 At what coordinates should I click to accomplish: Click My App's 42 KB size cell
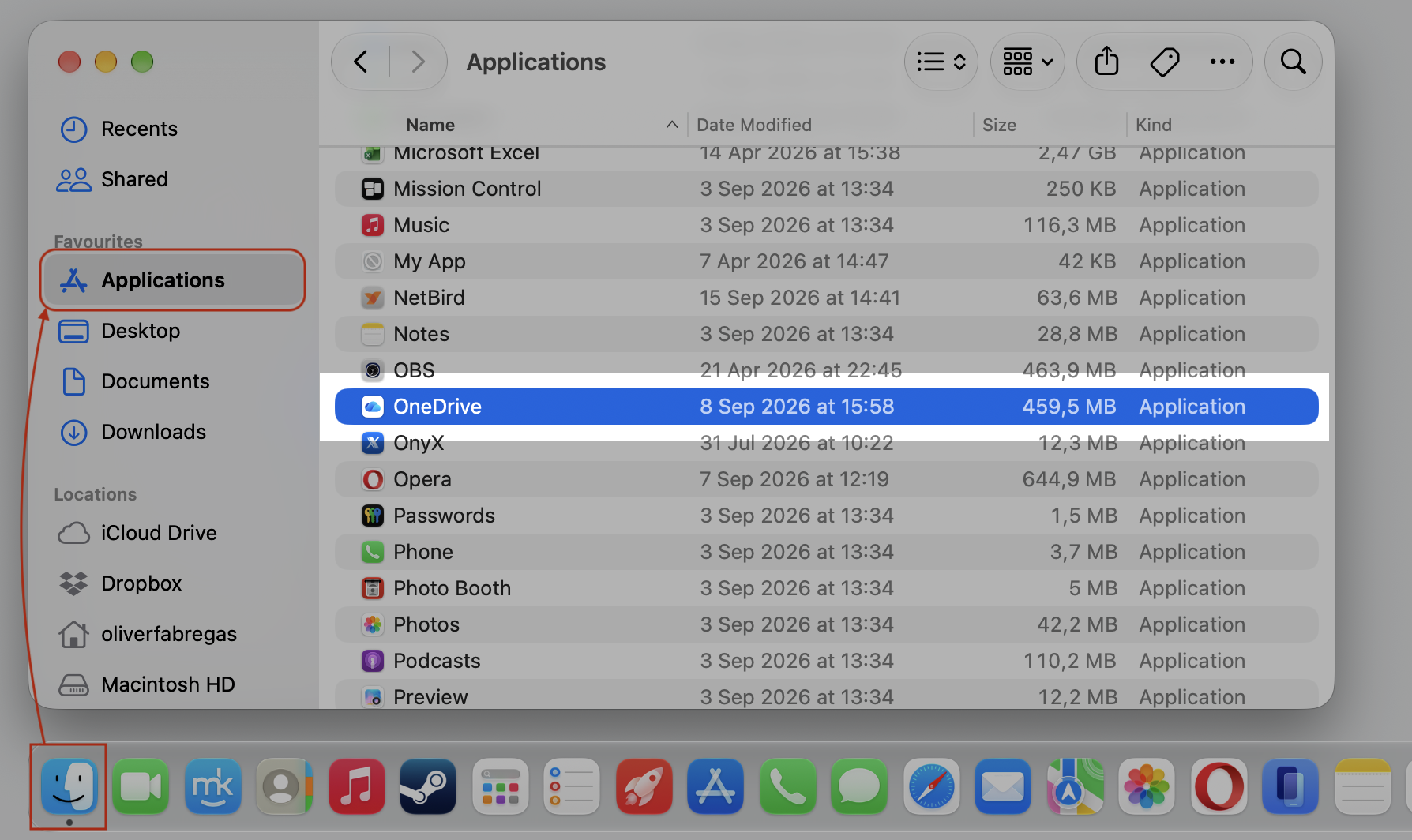coord(1087,261)
